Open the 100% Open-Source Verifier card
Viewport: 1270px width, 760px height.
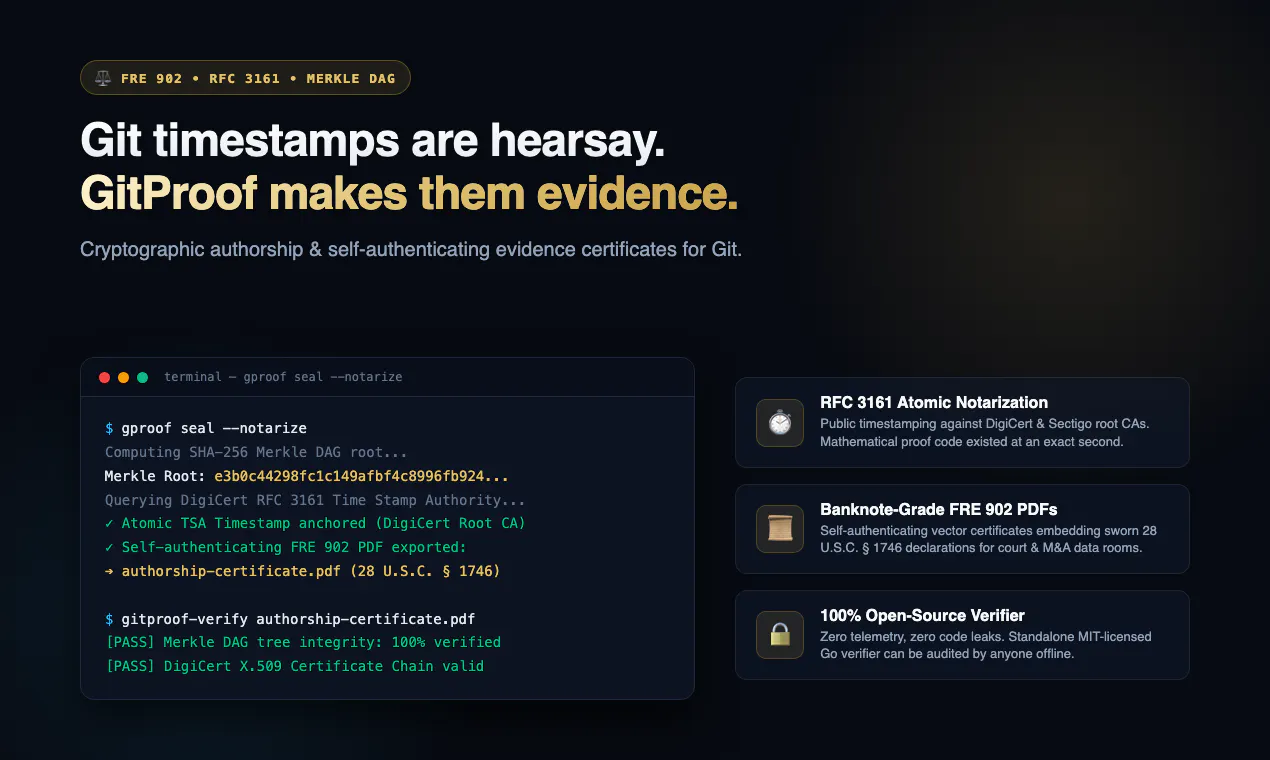[962, 635]
